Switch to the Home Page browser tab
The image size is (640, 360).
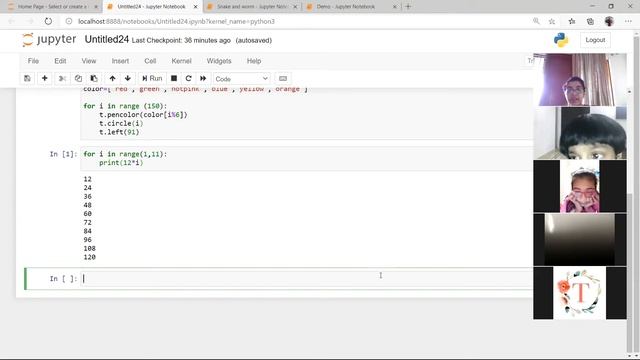click(x=52, y=7)
